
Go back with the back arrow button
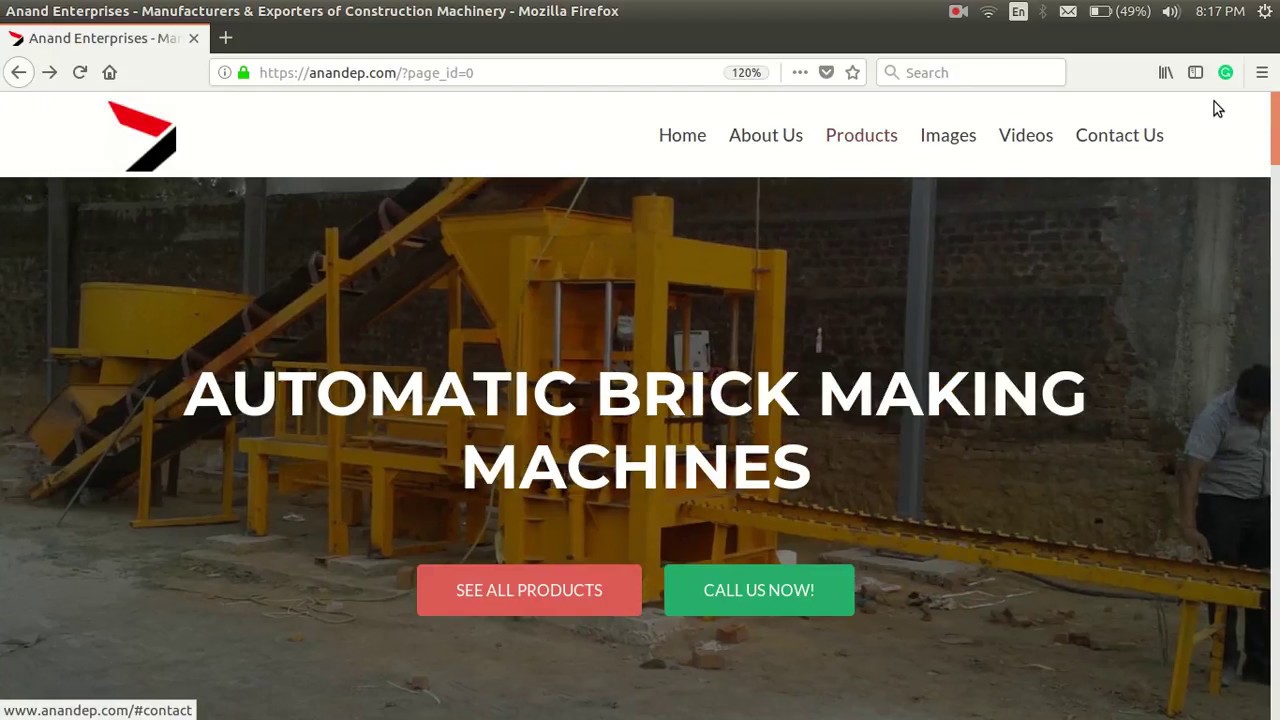[18, 72]
